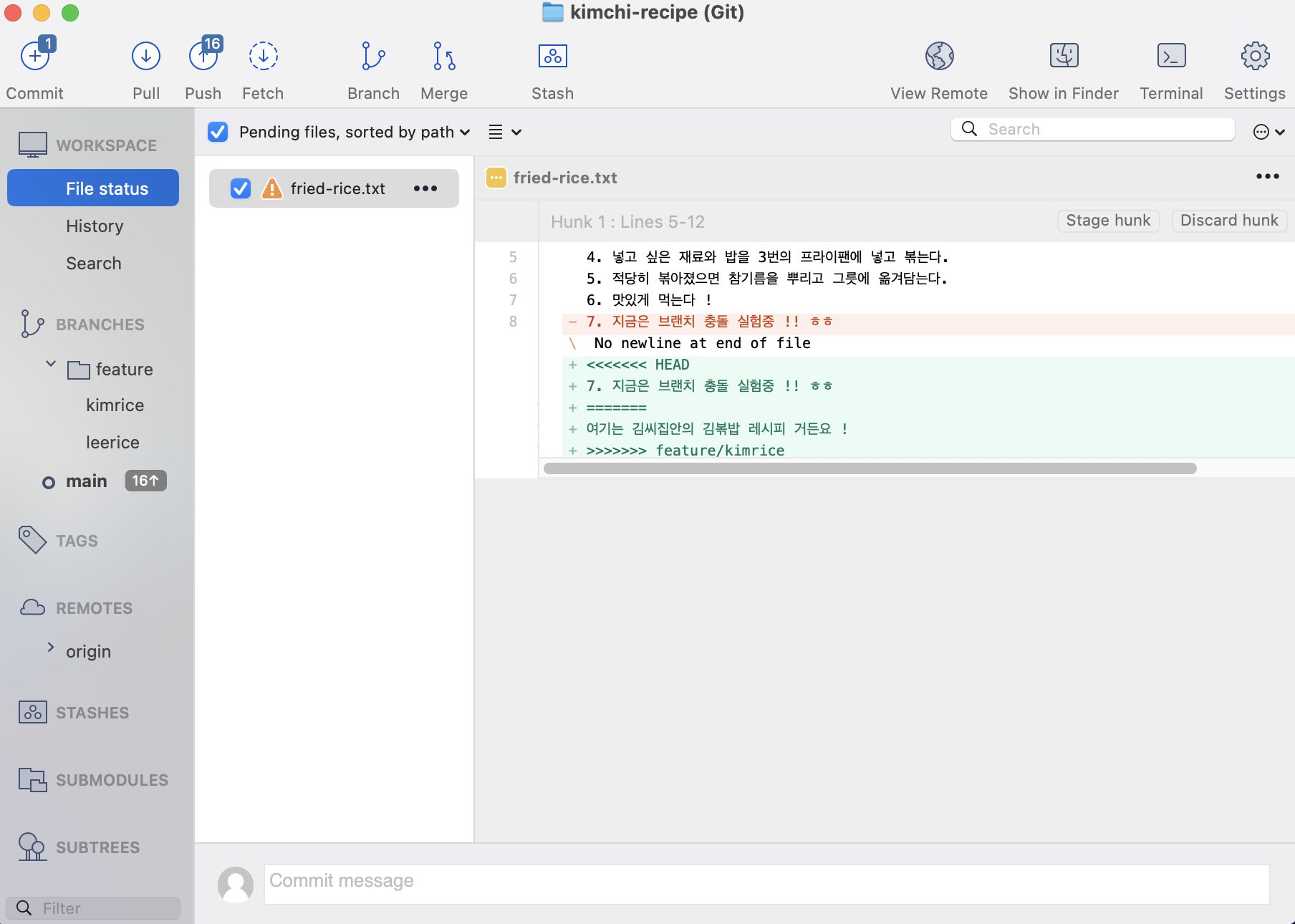1295x924 pixels.
Task: Open the Search view in sidebar
Action: point(94,264)
